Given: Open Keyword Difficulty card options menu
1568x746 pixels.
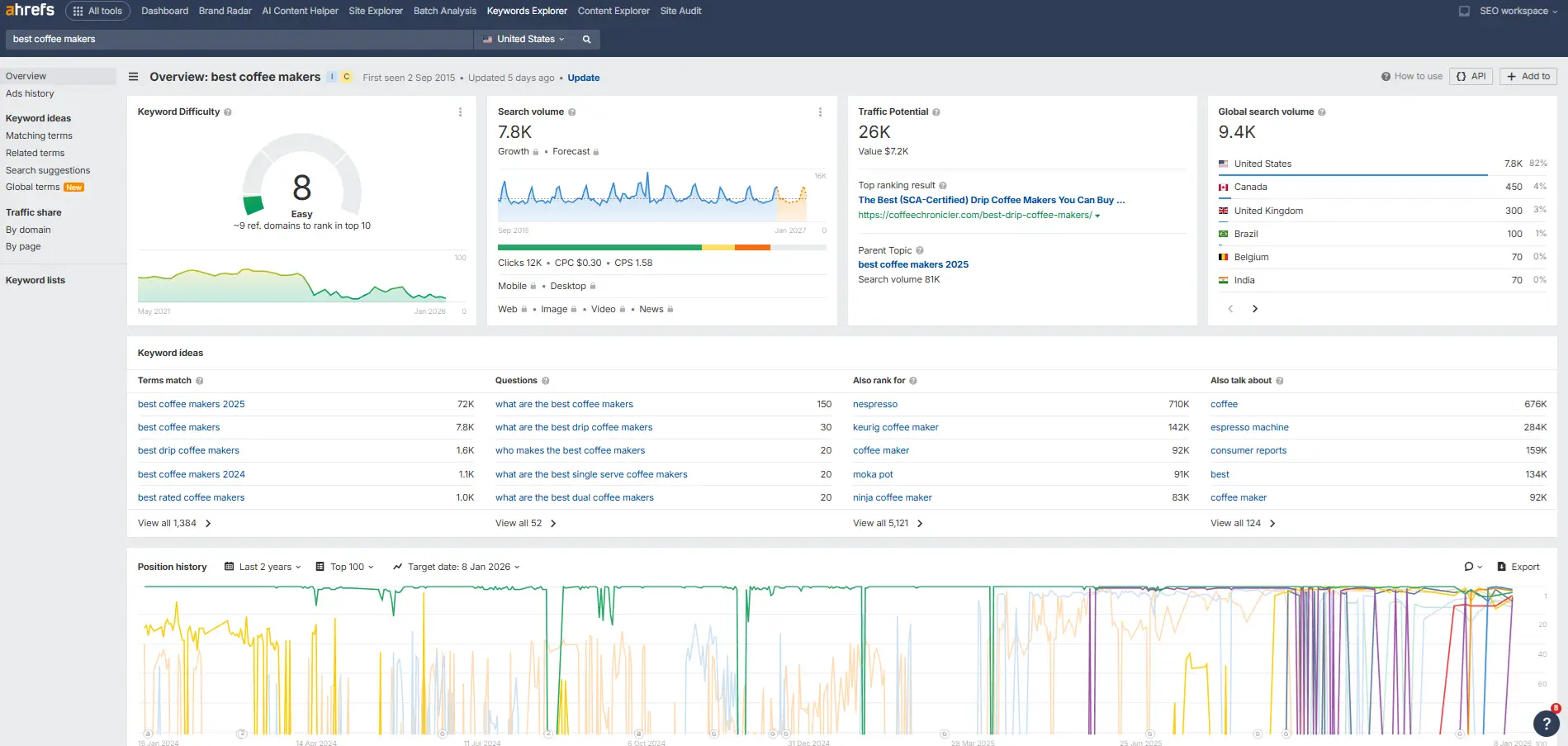Looking at the screenshot, I should point(460,112).
